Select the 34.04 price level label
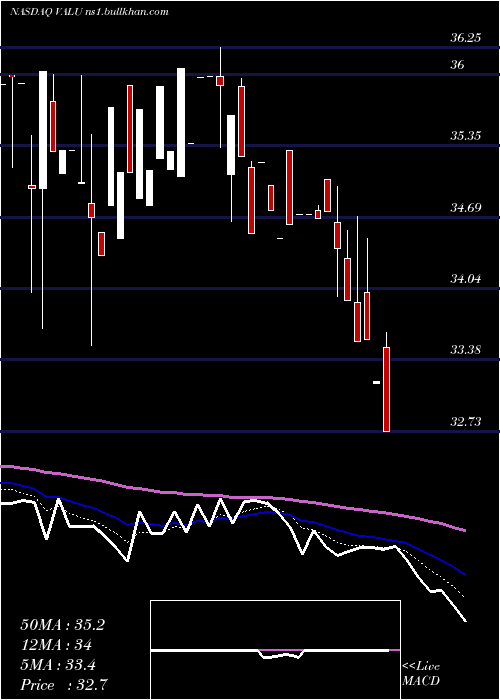 [466, 279]
